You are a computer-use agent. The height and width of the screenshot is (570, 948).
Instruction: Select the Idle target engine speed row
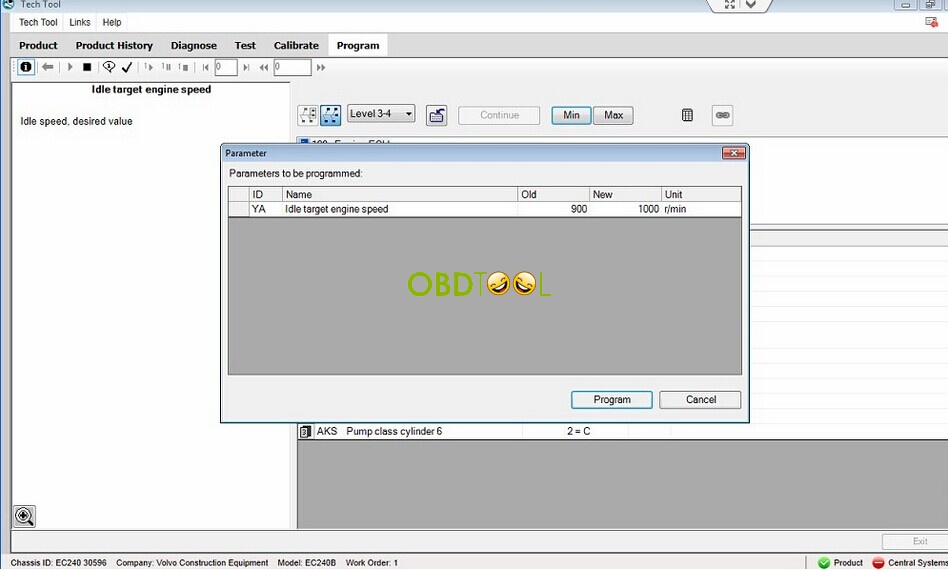point(484,209)
